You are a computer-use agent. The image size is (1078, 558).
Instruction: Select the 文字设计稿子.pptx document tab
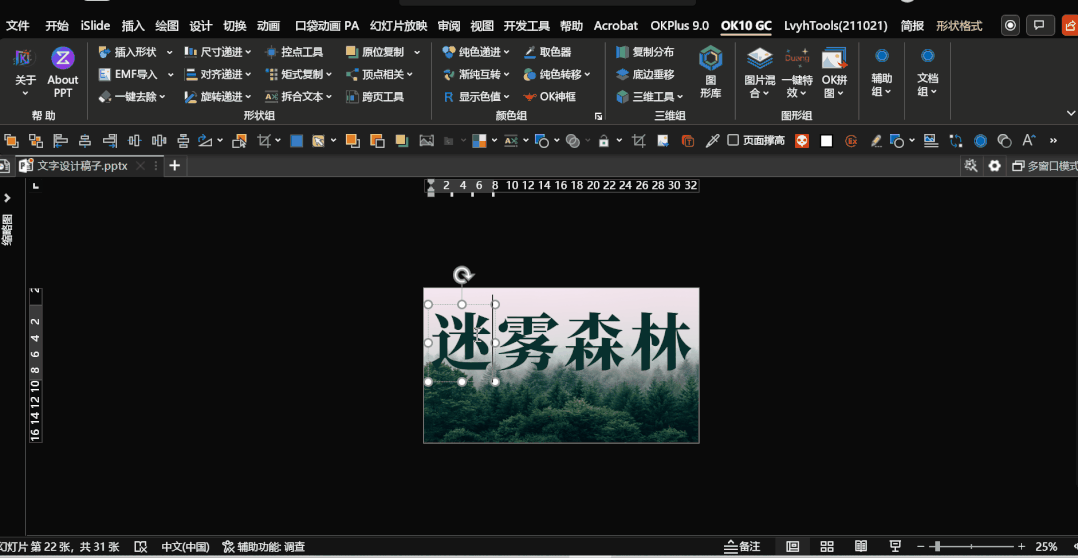pos(82,166)
